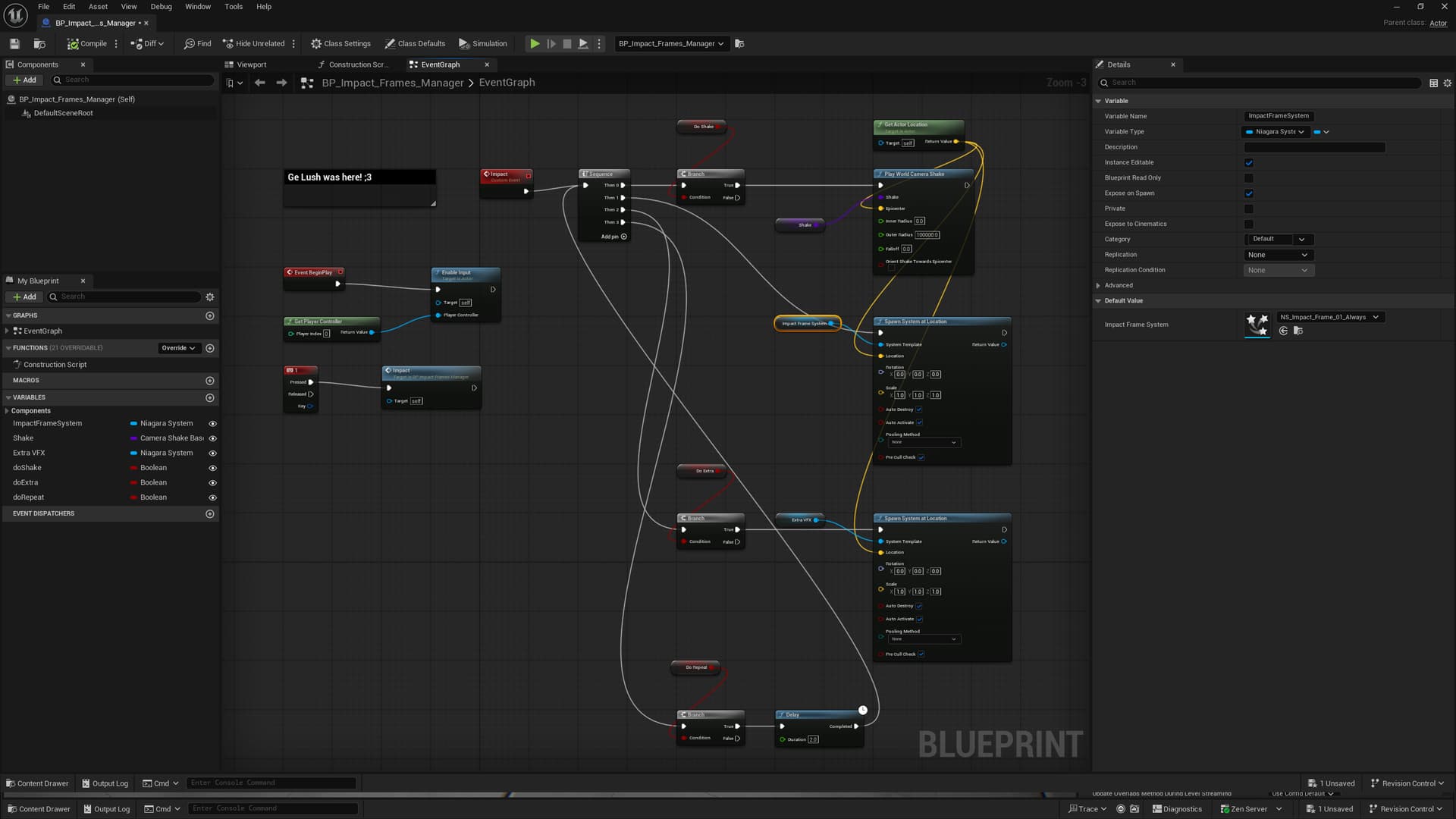Click add variable plus icon
Screen dimensions: 1456x819
[x=210, y=398]
